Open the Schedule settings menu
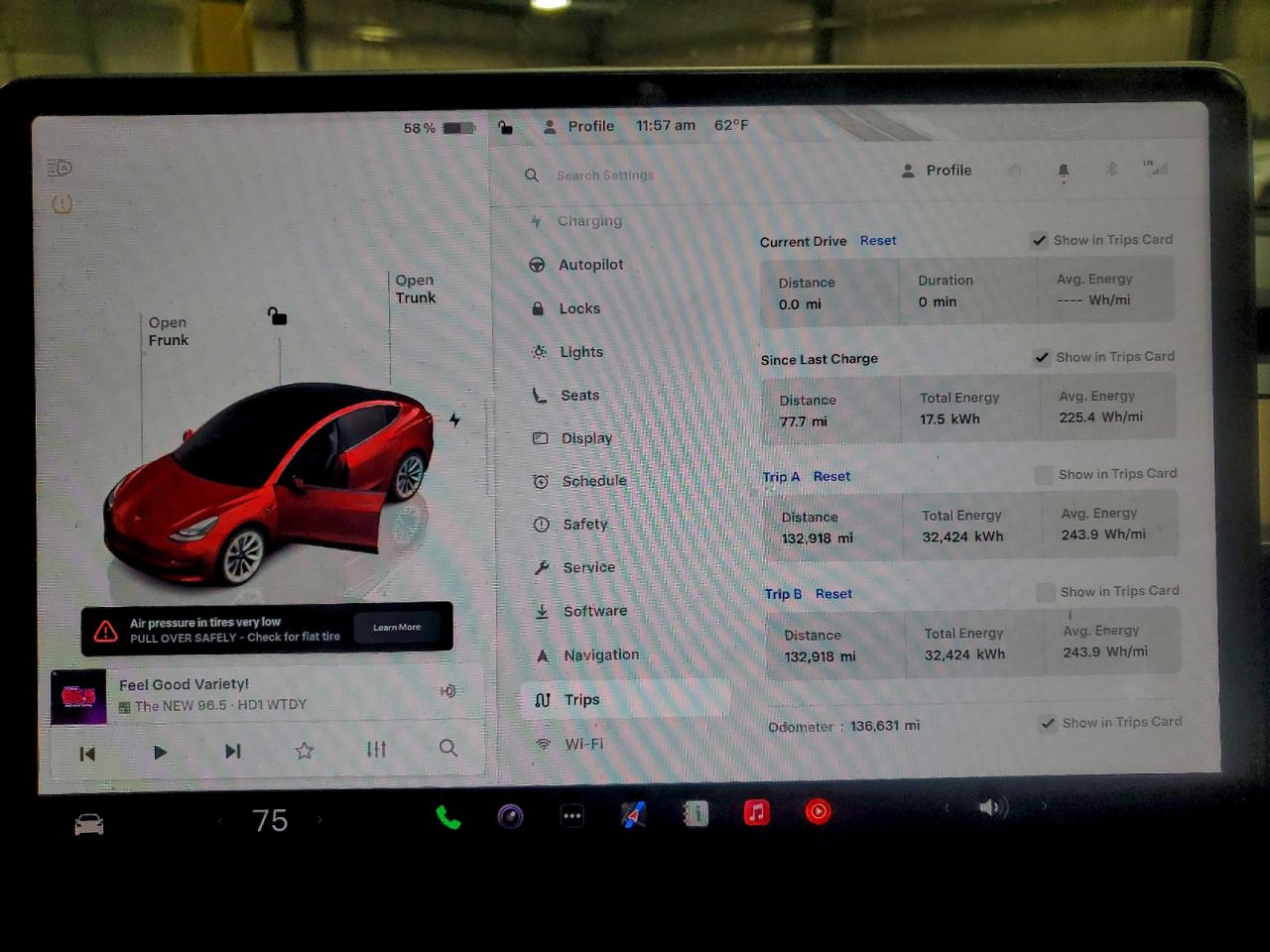The width and height of the screenshot is (1270, 952). (x=580, y=481)
